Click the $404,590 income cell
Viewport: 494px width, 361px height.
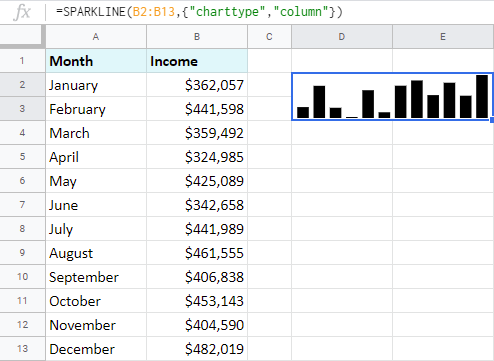(x=197, y=325)
